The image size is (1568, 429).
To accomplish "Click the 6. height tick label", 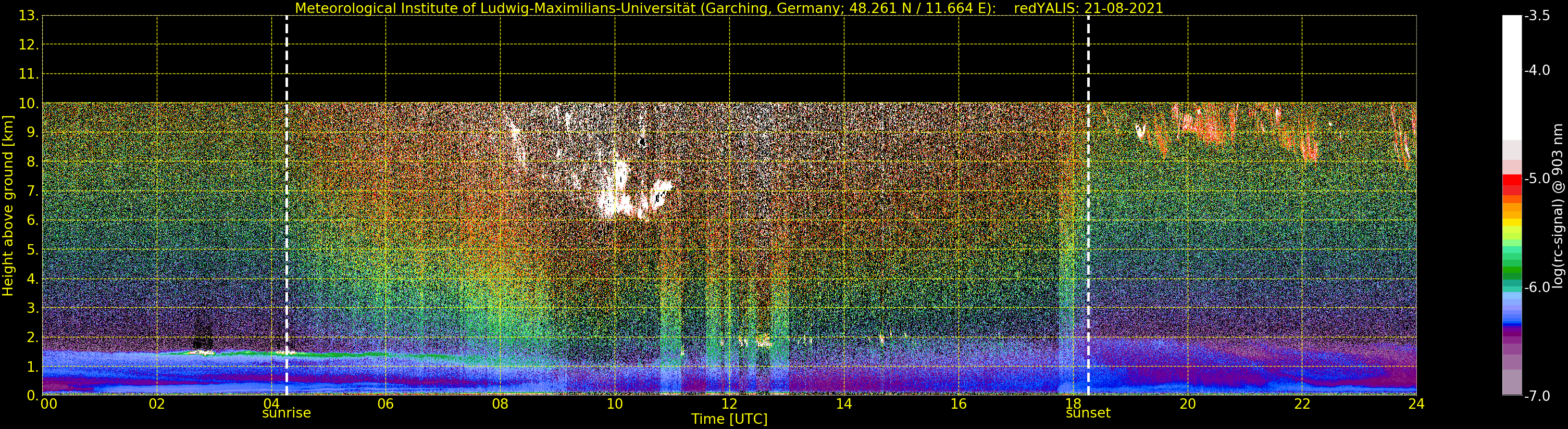I will click(x=32, y=220).
